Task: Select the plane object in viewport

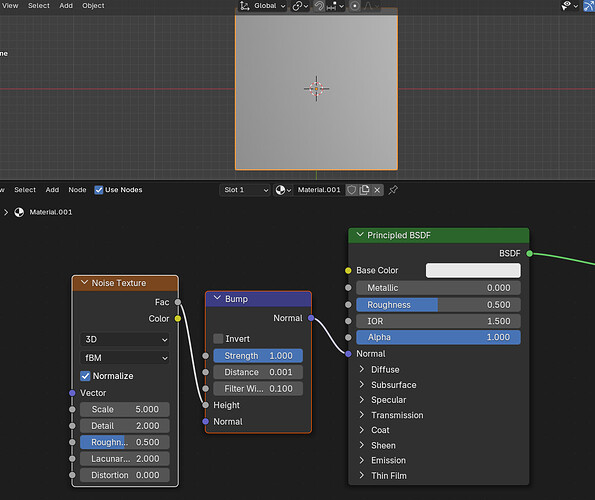Action: pos(316,89)
